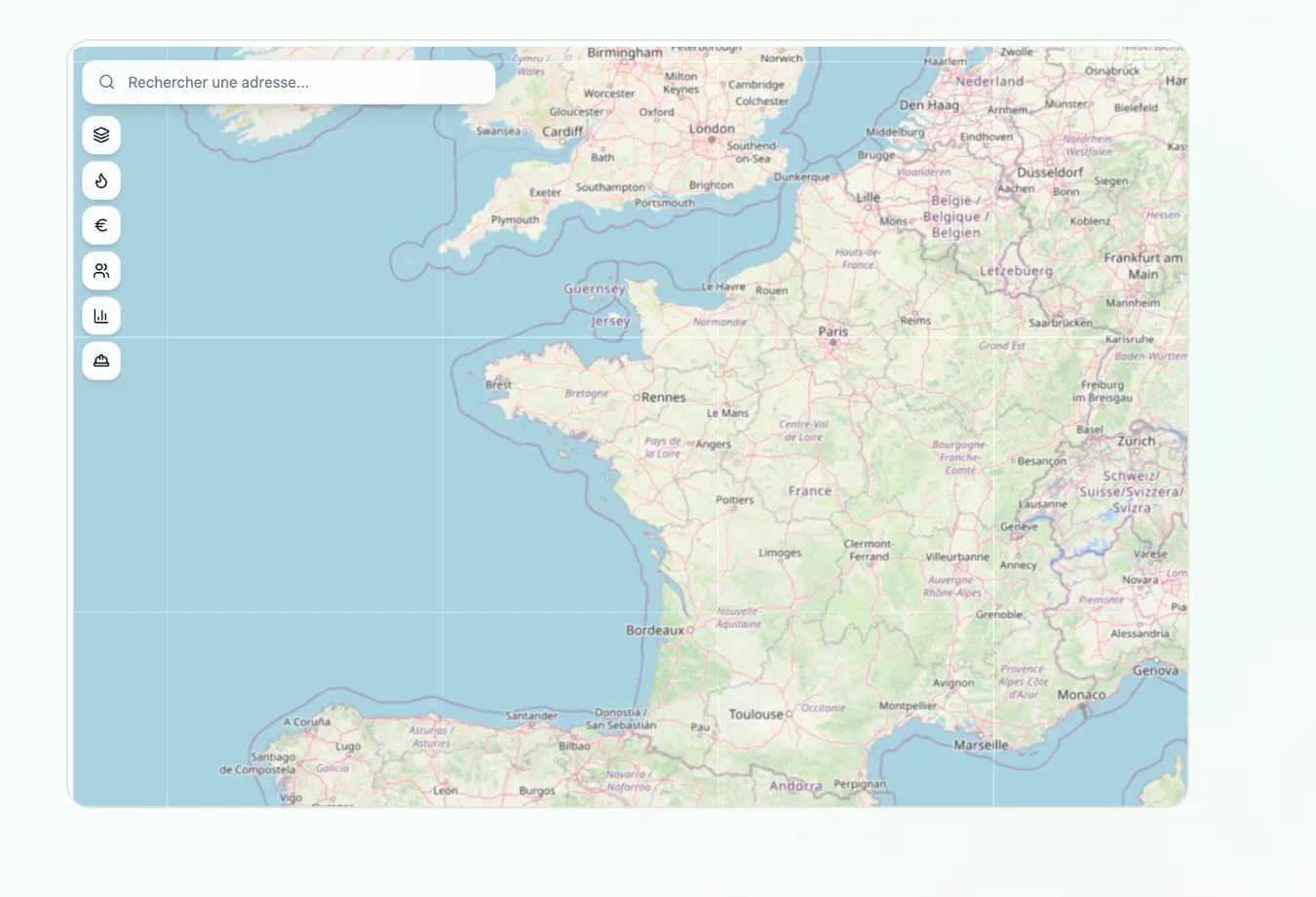Select the construction hard hat tool

[x=100, y=361]
